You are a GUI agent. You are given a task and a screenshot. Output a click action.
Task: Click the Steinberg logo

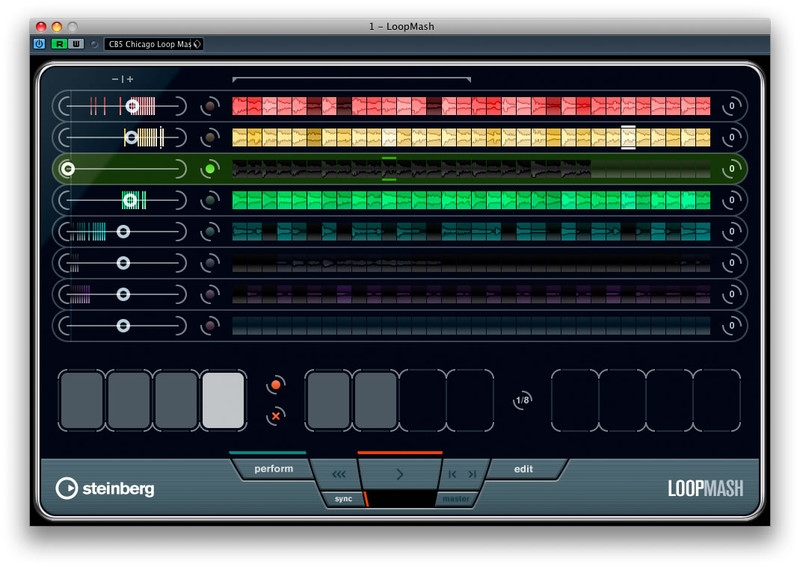[x=105, y=488]
